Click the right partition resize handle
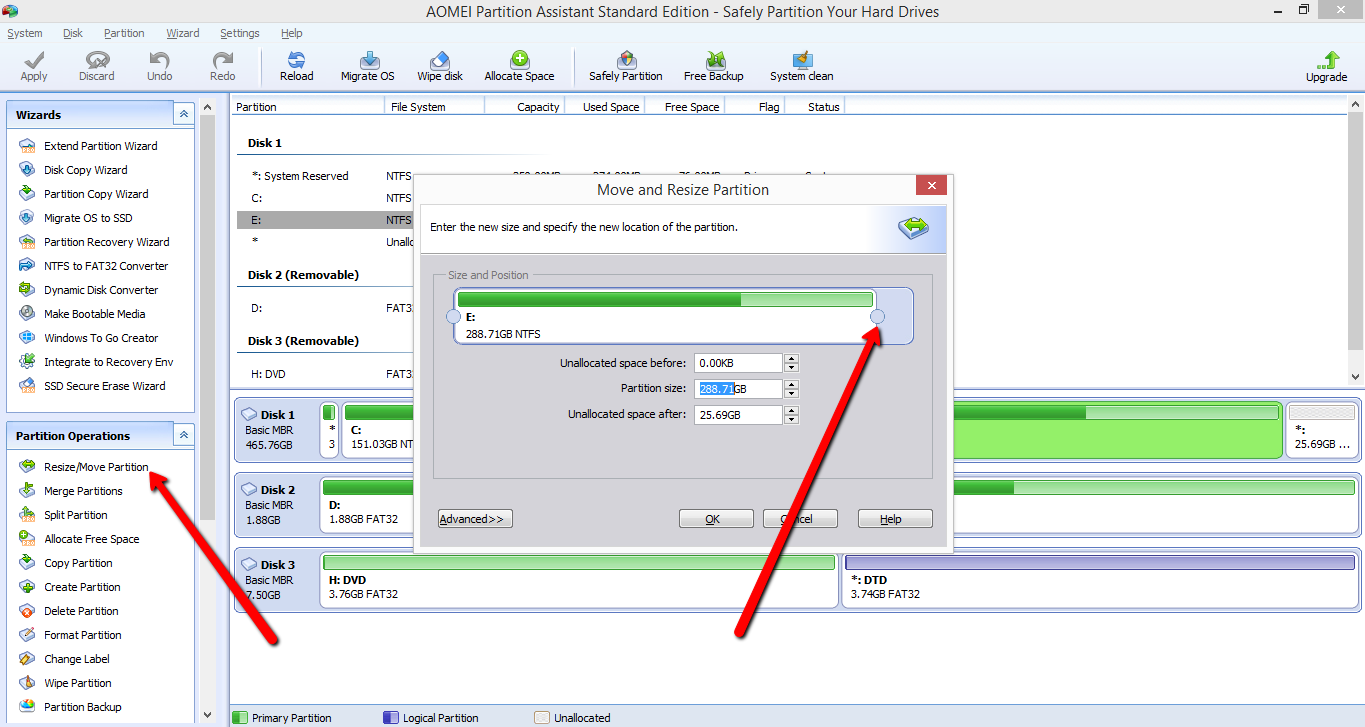1365x727 pixels. [x=878, y=317]
